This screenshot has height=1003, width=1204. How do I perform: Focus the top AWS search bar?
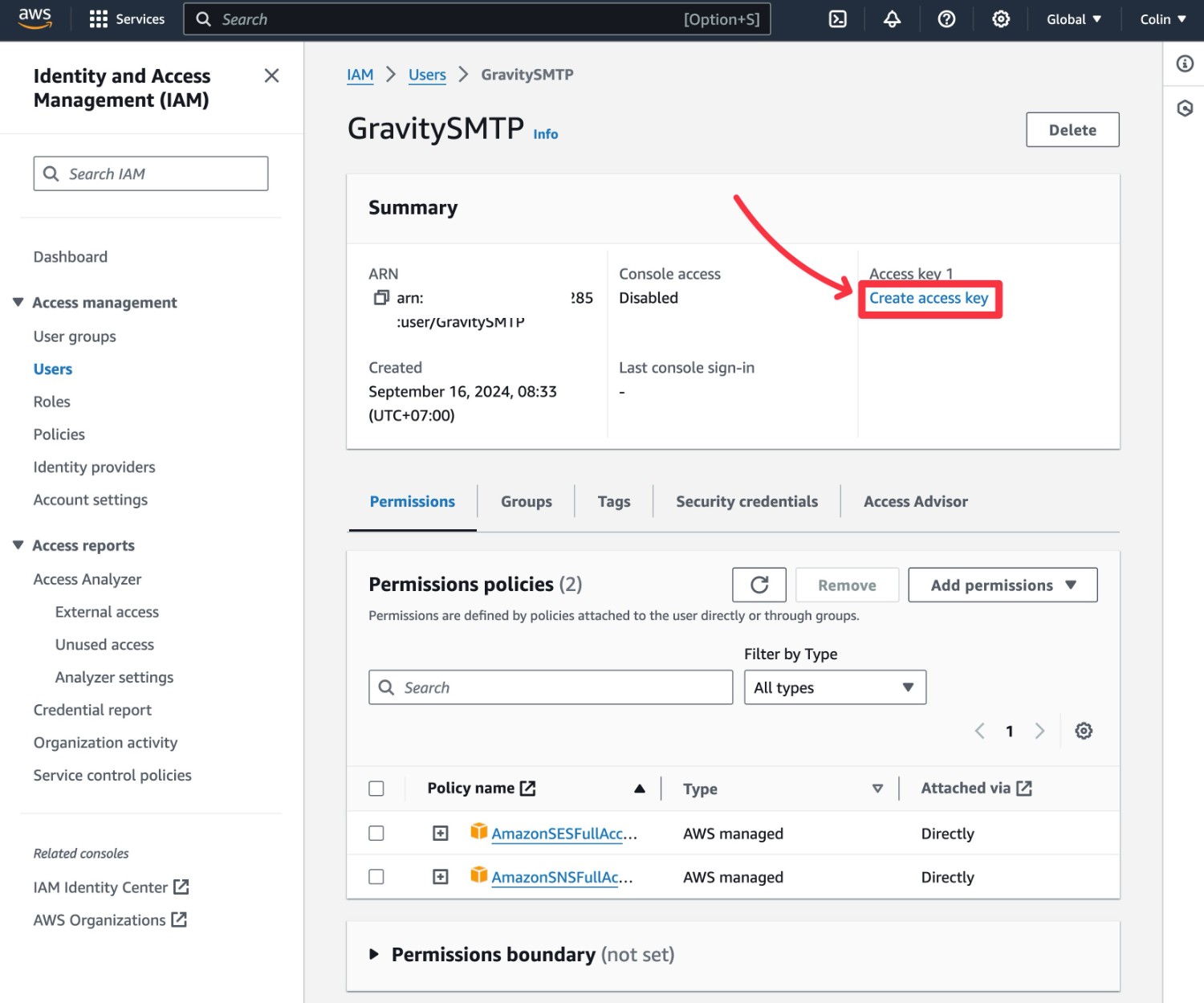coord(477,19)
